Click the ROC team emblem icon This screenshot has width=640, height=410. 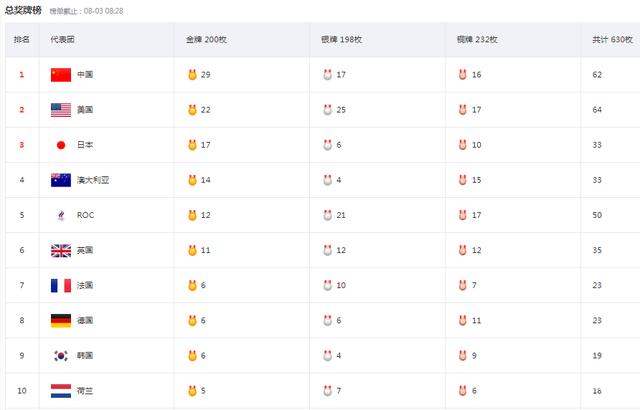click(61, 215)
